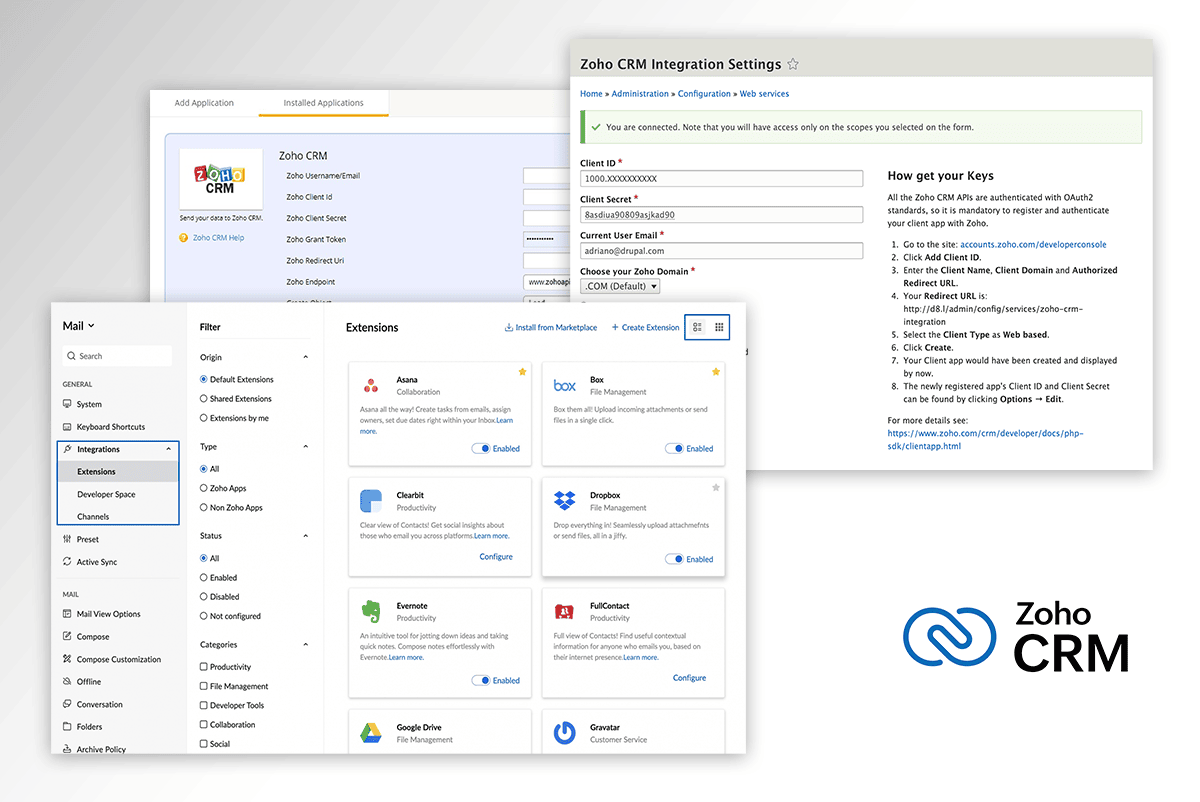Click the Google Drive icon
1200x802 pixels.
371,734
